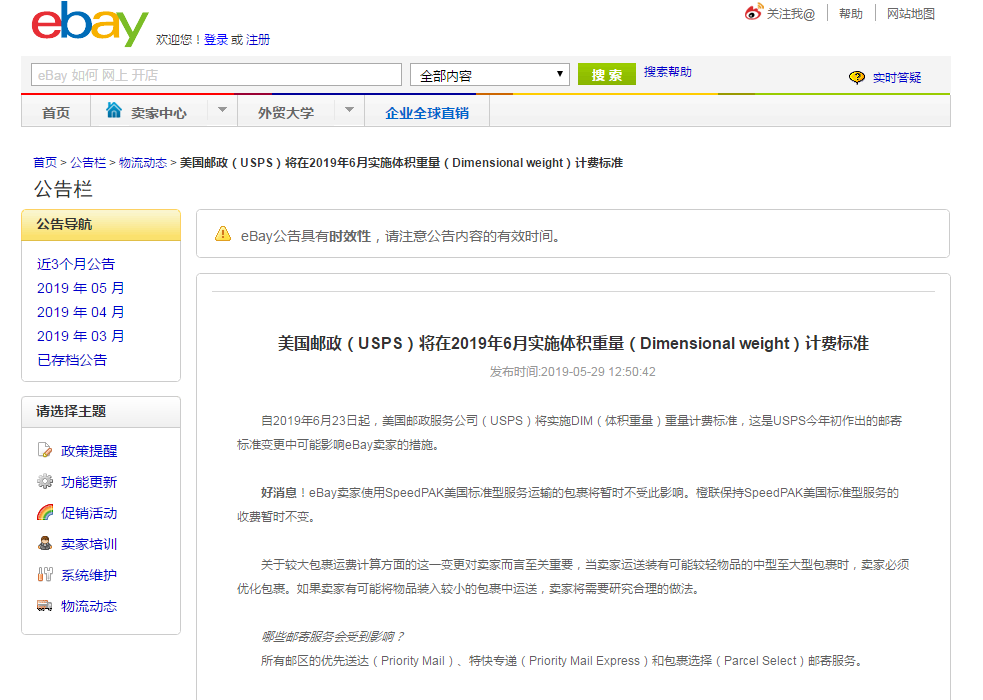Click the house icon beside 卖家中心
Screen dimensions: 983x700
113,110
